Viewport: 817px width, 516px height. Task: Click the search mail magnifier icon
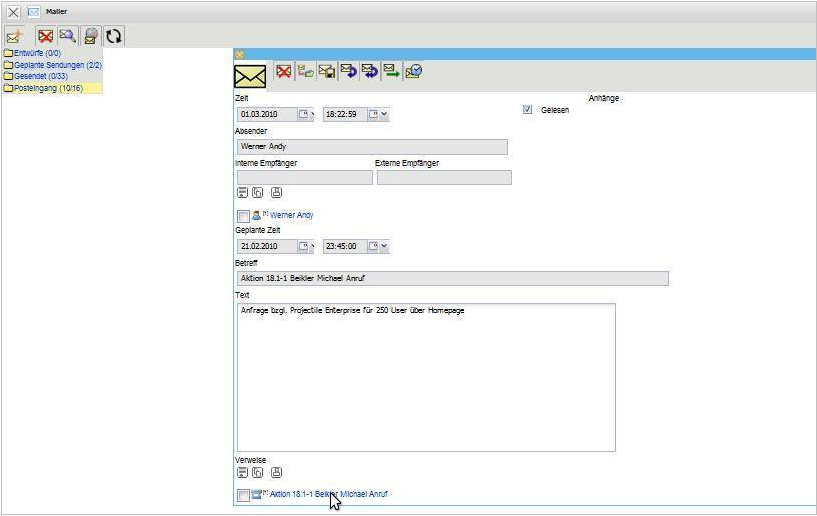[67, 36]
